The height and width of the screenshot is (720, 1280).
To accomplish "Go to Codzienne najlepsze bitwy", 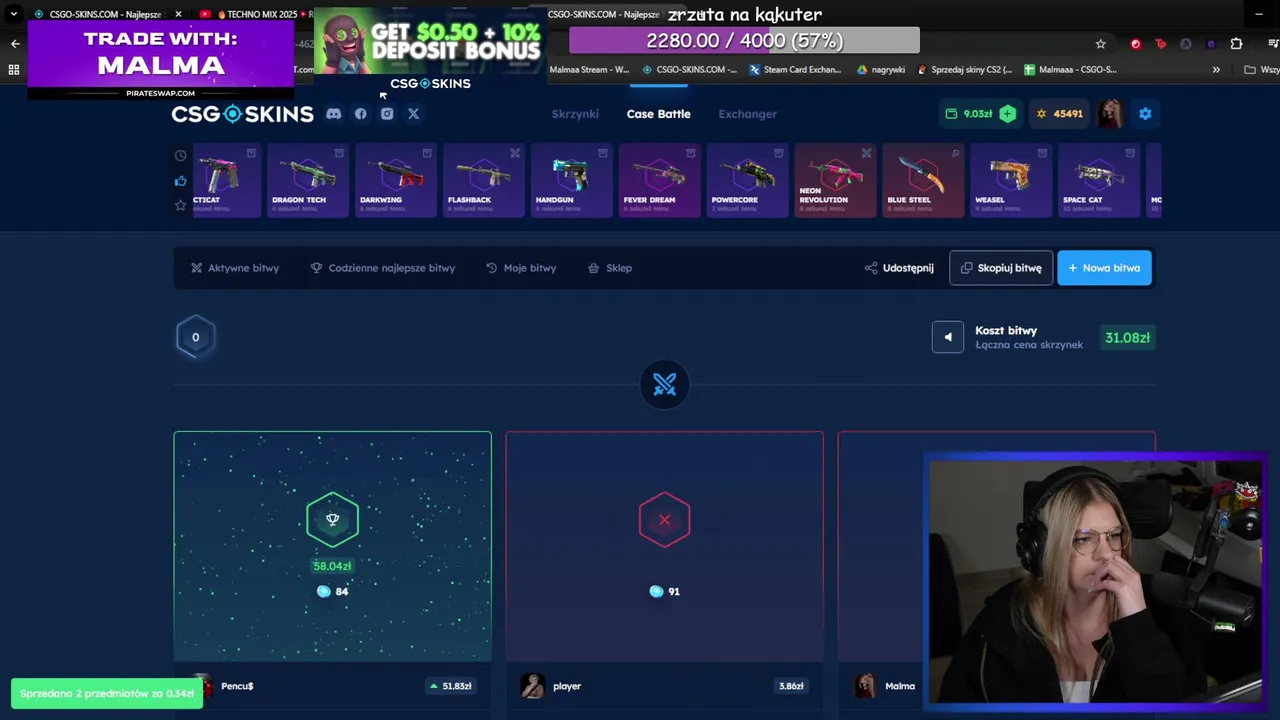I will click(383, 268).
